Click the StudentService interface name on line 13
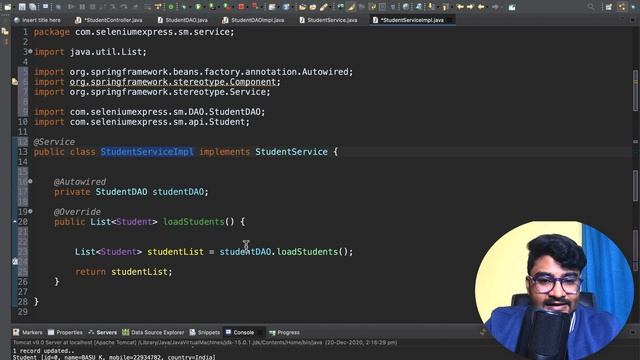 (291, 152)
